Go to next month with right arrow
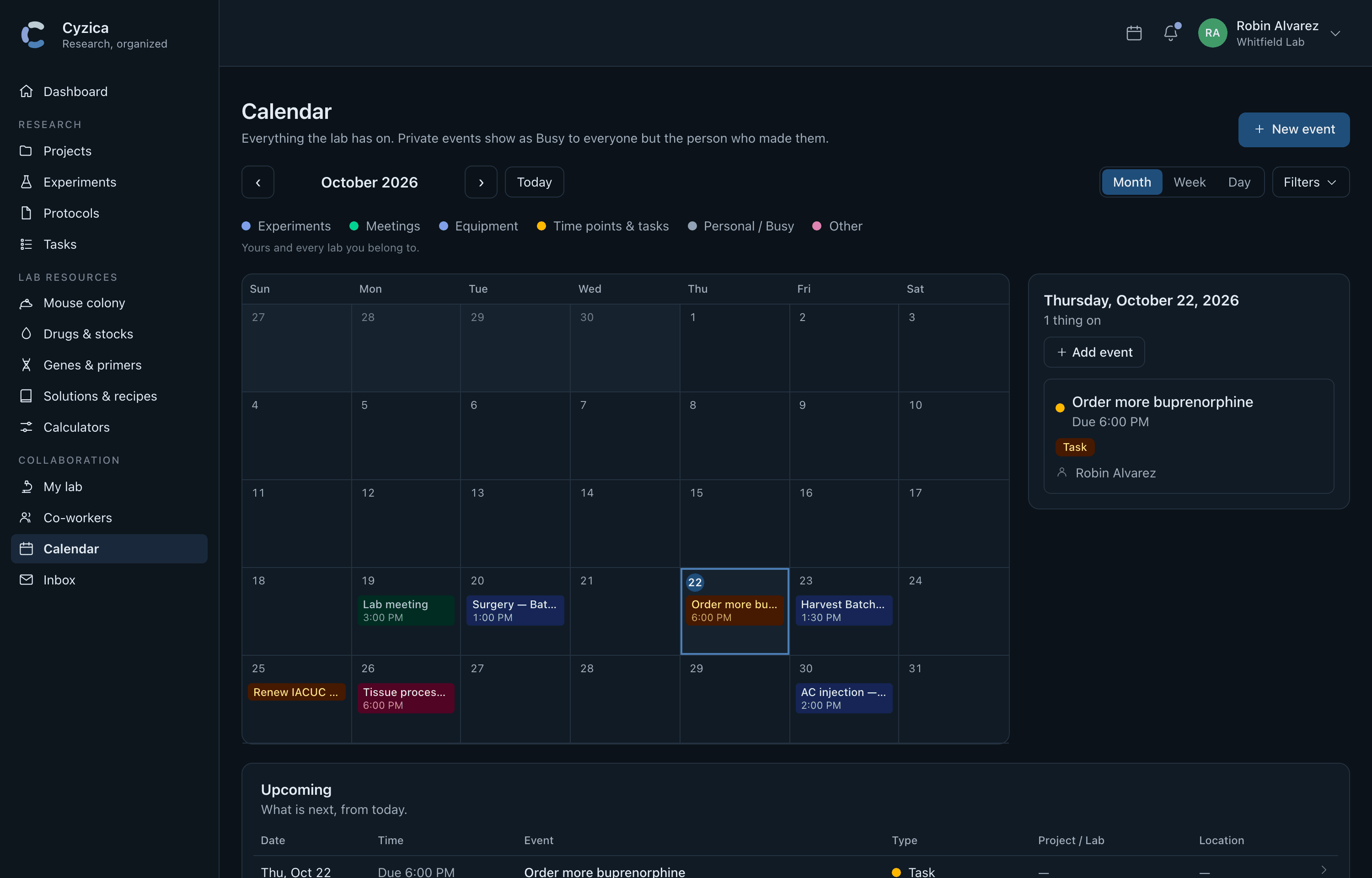The height and width of the screenshot is (878, 1372). coord(481,182)
